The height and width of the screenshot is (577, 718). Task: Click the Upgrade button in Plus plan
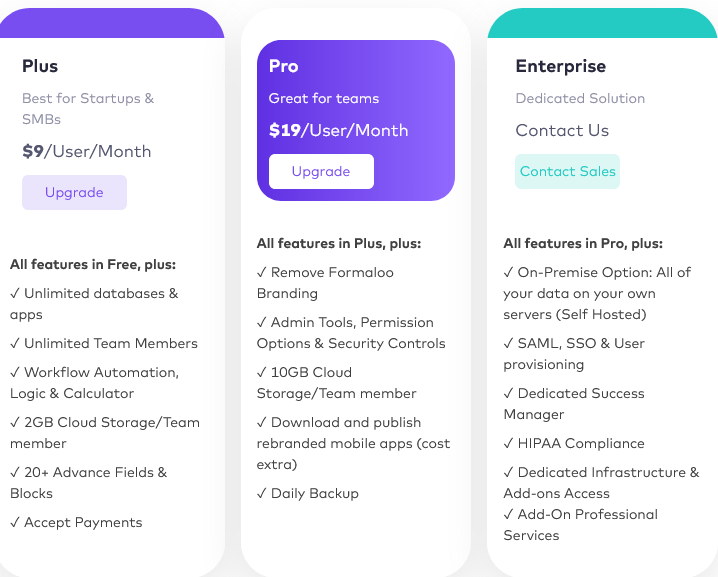[74, 192]
